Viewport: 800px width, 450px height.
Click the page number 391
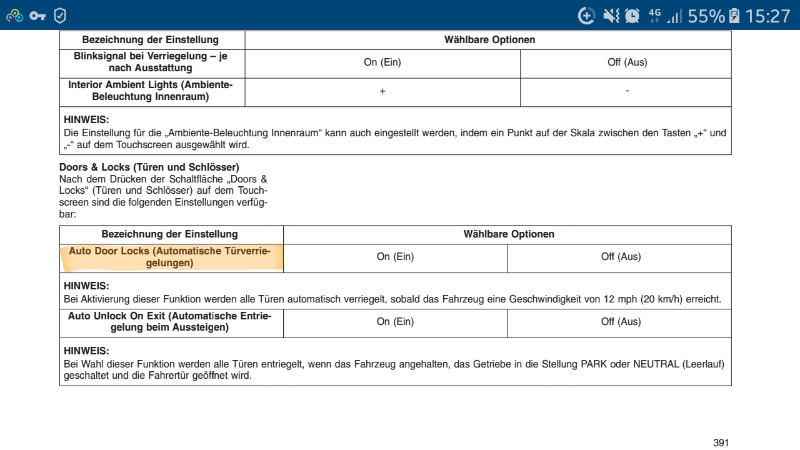721,442
